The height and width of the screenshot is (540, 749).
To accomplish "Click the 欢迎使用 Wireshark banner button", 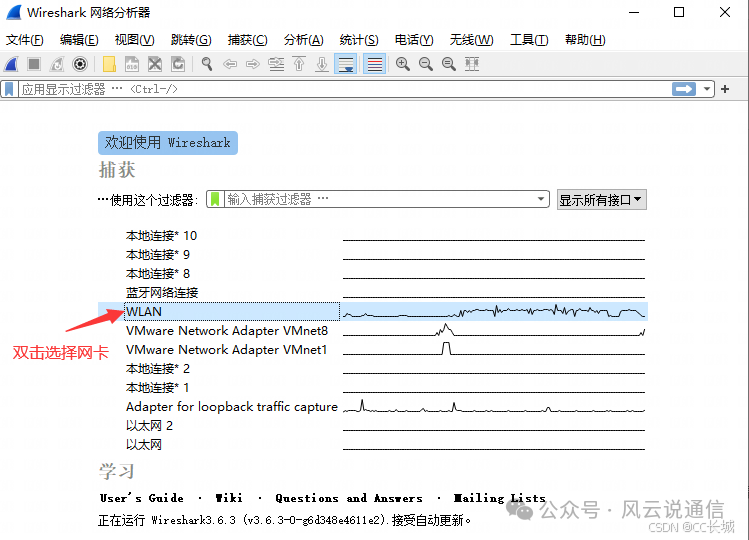I will [x=168, y=142].
